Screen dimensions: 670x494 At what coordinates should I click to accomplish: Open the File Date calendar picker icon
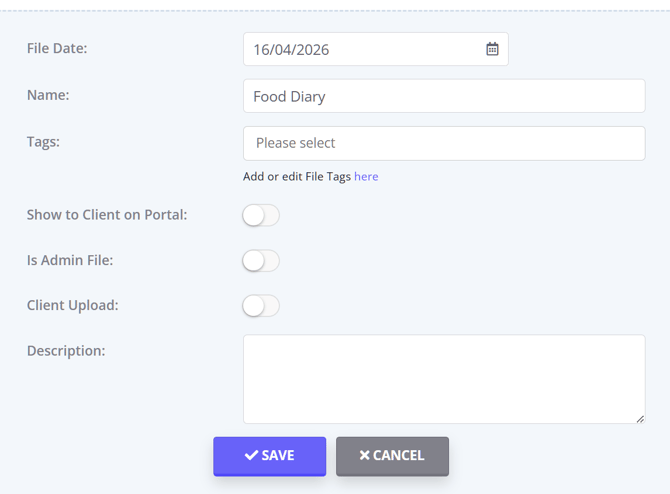[x=492, y=49]
